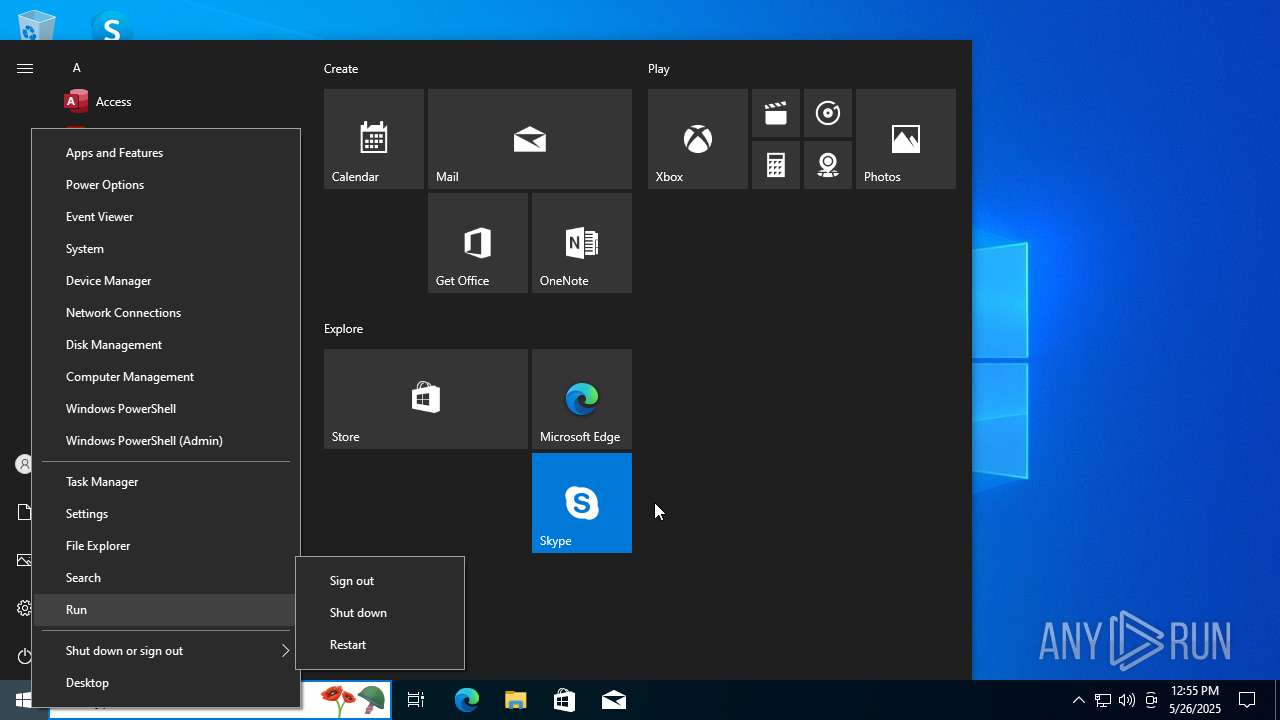
Task: Open the Calculator small tile
Action: tap(776, 165)
